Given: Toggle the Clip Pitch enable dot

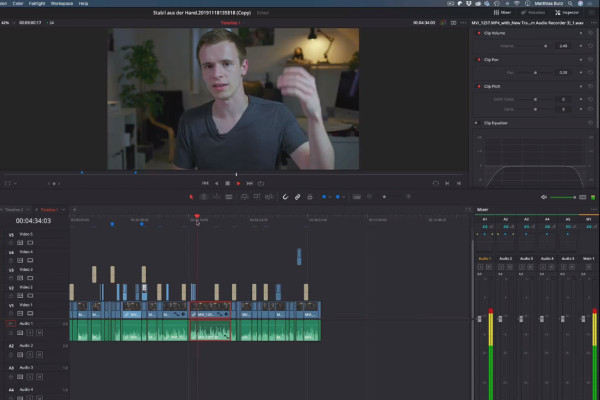Looking at the screenshot, I should click(479, 87).
